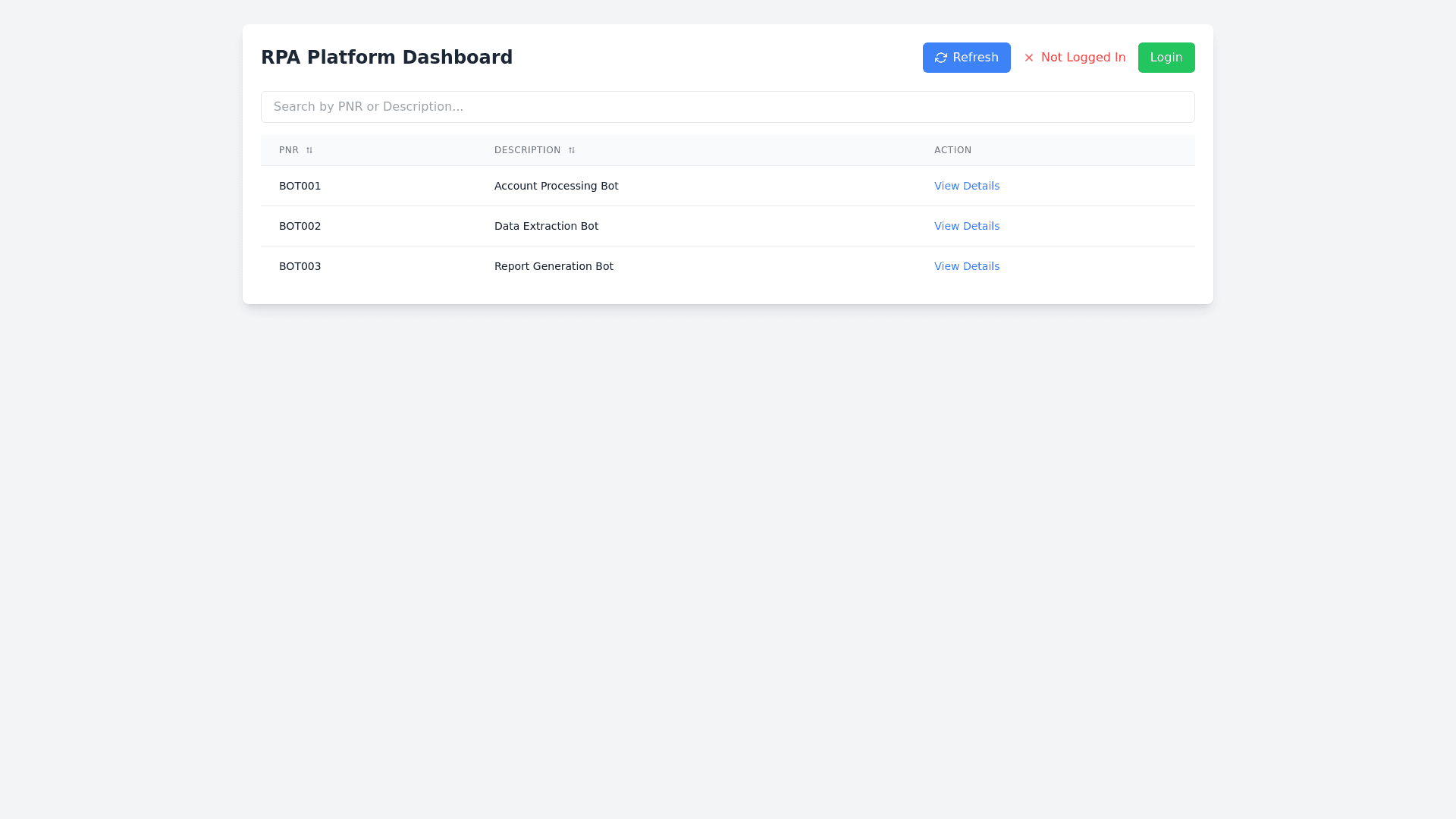Open View Details for BOT003
Image resolution: width=1456 pixels, height=819 pixels.
pyautogui.click(x=966, y=266)
